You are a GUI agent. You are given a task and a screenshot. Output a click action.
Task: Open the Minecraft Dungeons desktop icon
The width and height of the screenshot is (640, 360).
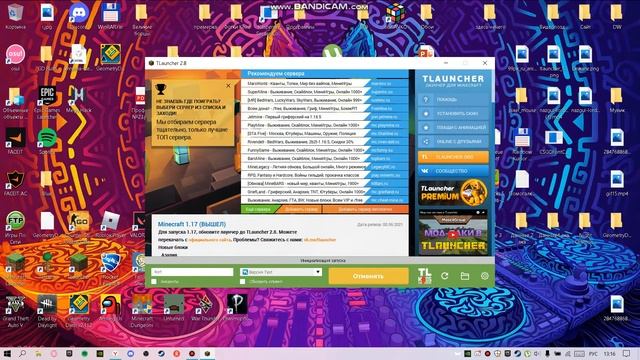point(142,311)
